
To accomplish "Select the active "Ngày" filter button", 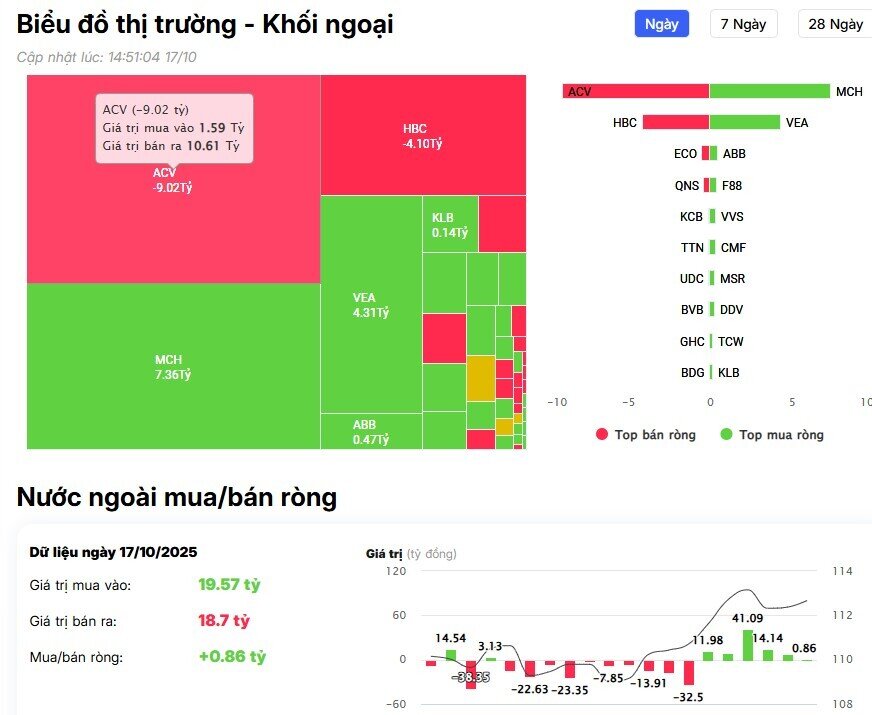I will pos(660,23).
